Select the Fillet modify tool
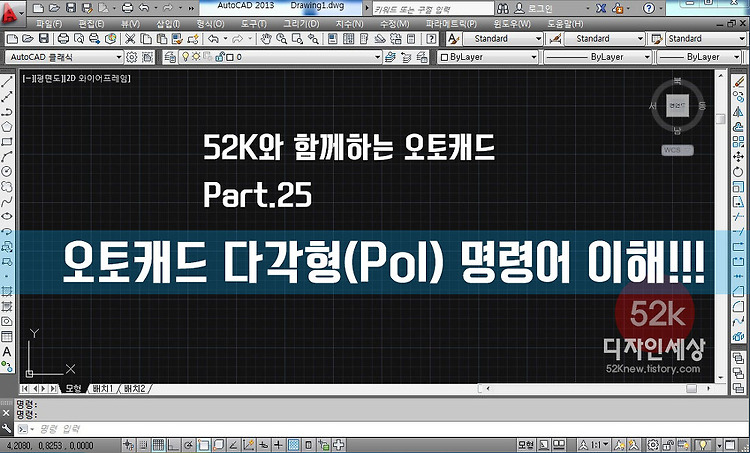750x453 pixels. coord(739,306)
